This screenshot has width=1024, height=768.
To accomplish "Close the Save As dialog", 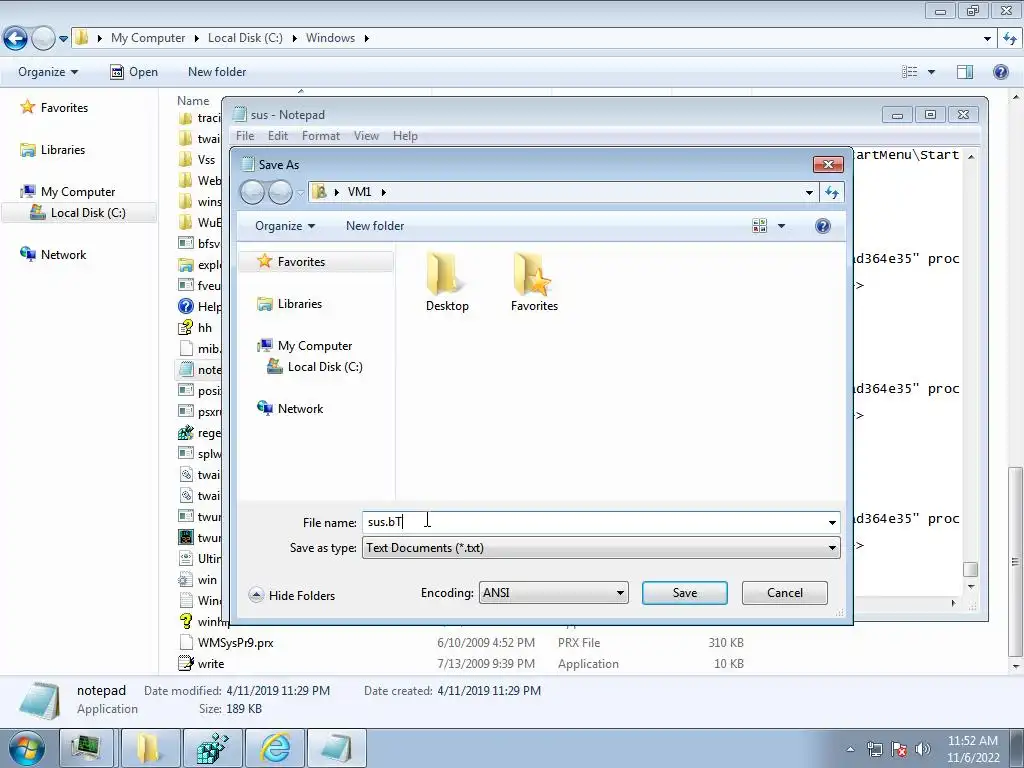I will [x=828, y=165].
